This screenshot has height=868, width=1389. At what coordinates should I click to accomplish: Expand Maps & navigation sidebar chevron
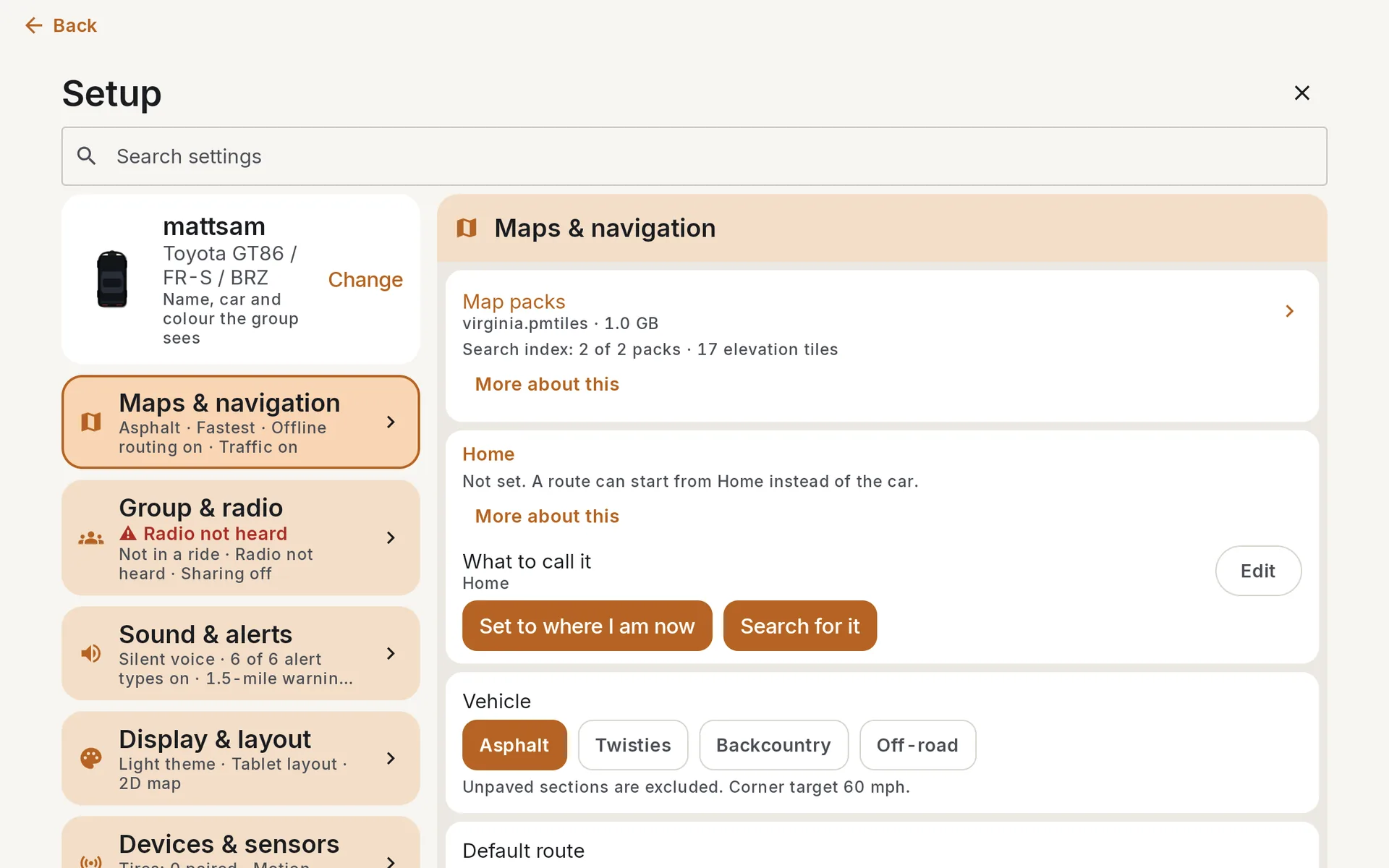coord(391,422)
